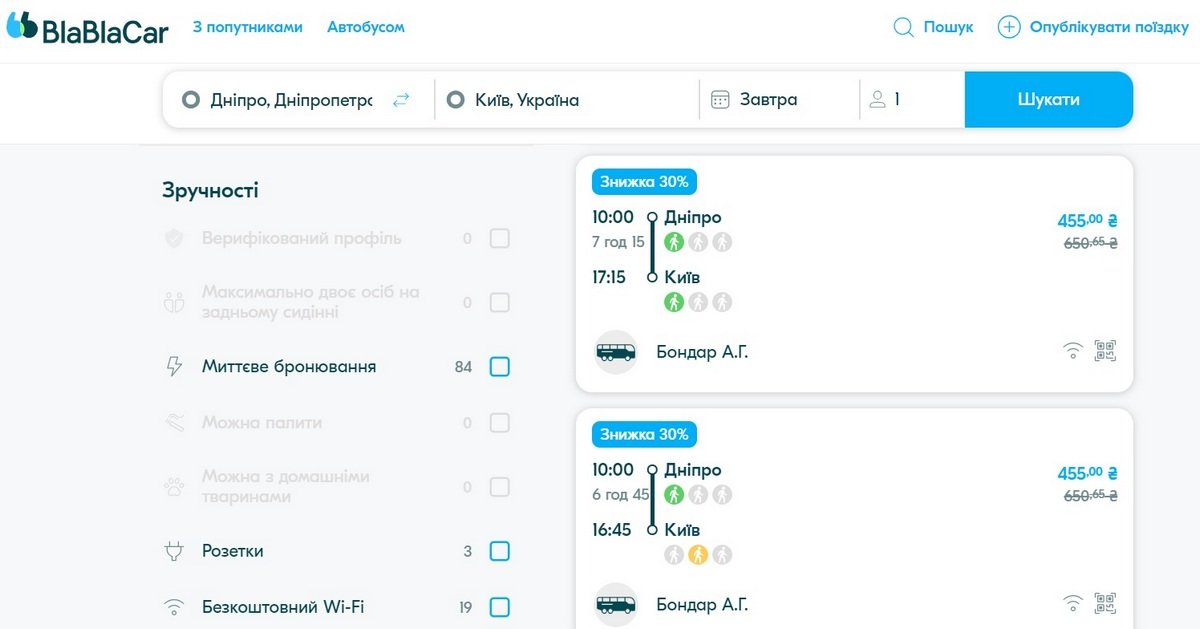Click the bus icon beside the first Бондар А.Г.
Image resolution: width=1200 pixels, height=629 pixels.
(616, 352)
